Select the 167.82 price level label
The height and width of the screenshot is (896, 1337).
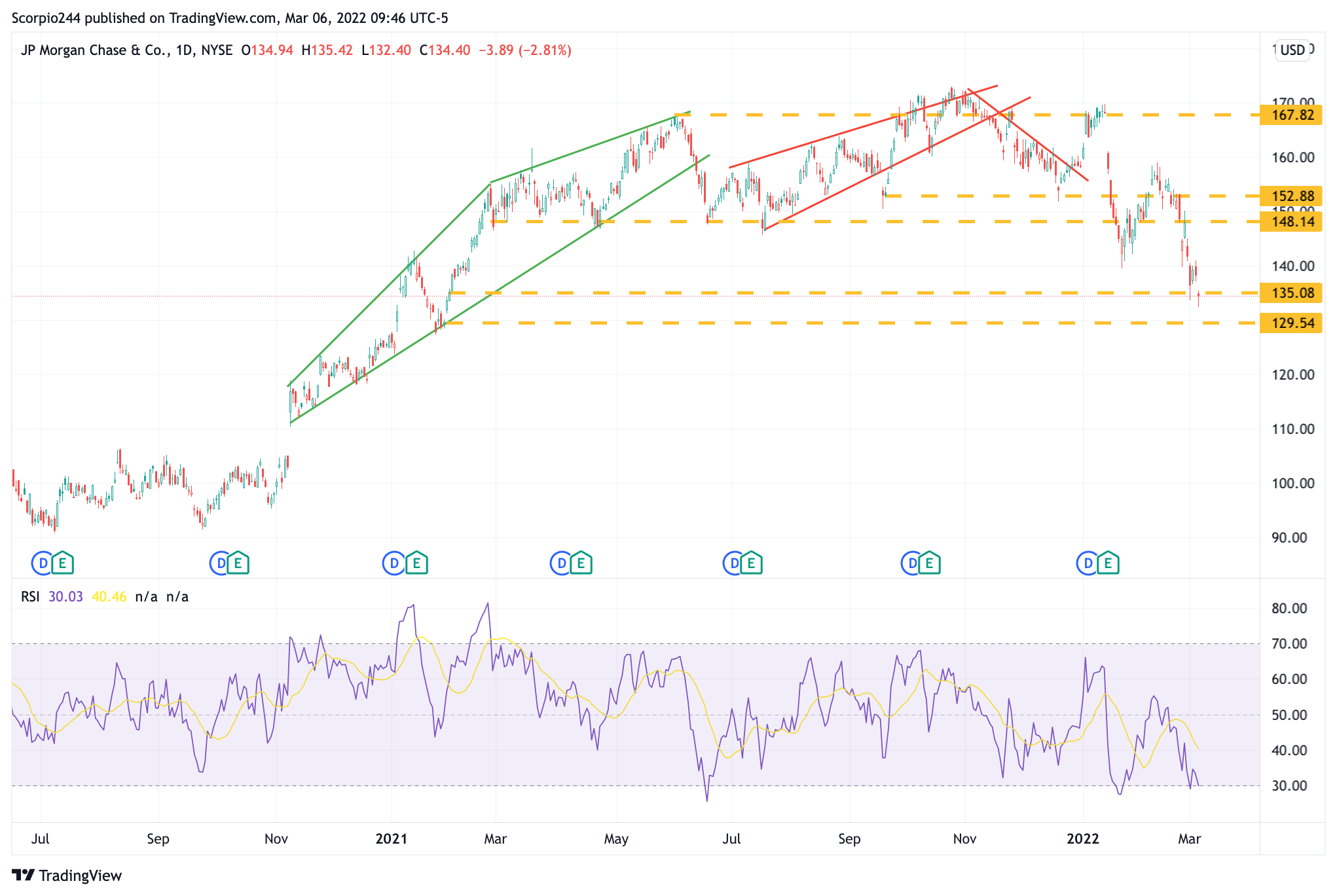click(x=1292, y=115)
